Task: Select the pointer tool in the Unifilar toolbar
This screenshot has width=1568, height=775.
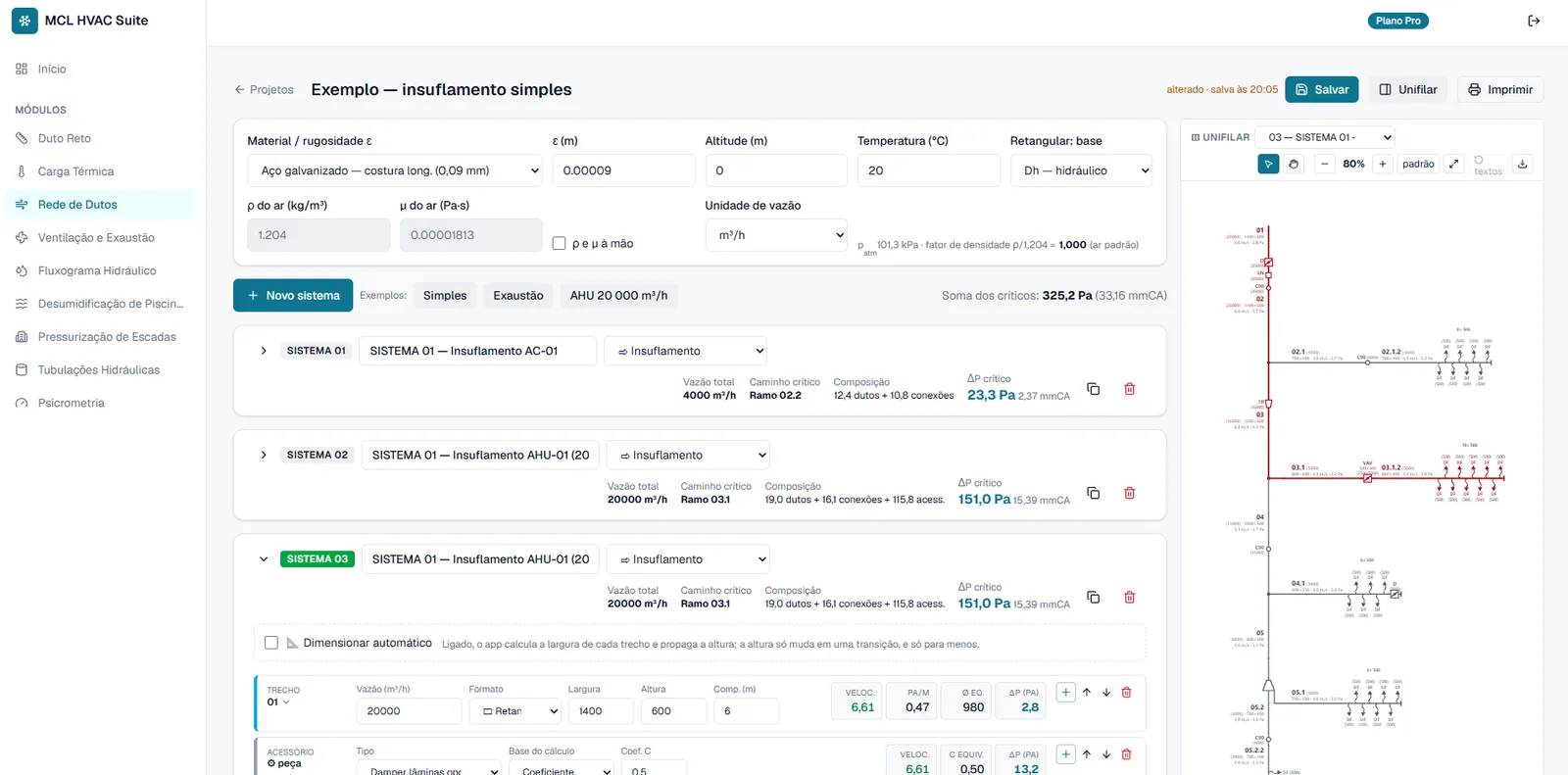Action: click(1268, 164)
